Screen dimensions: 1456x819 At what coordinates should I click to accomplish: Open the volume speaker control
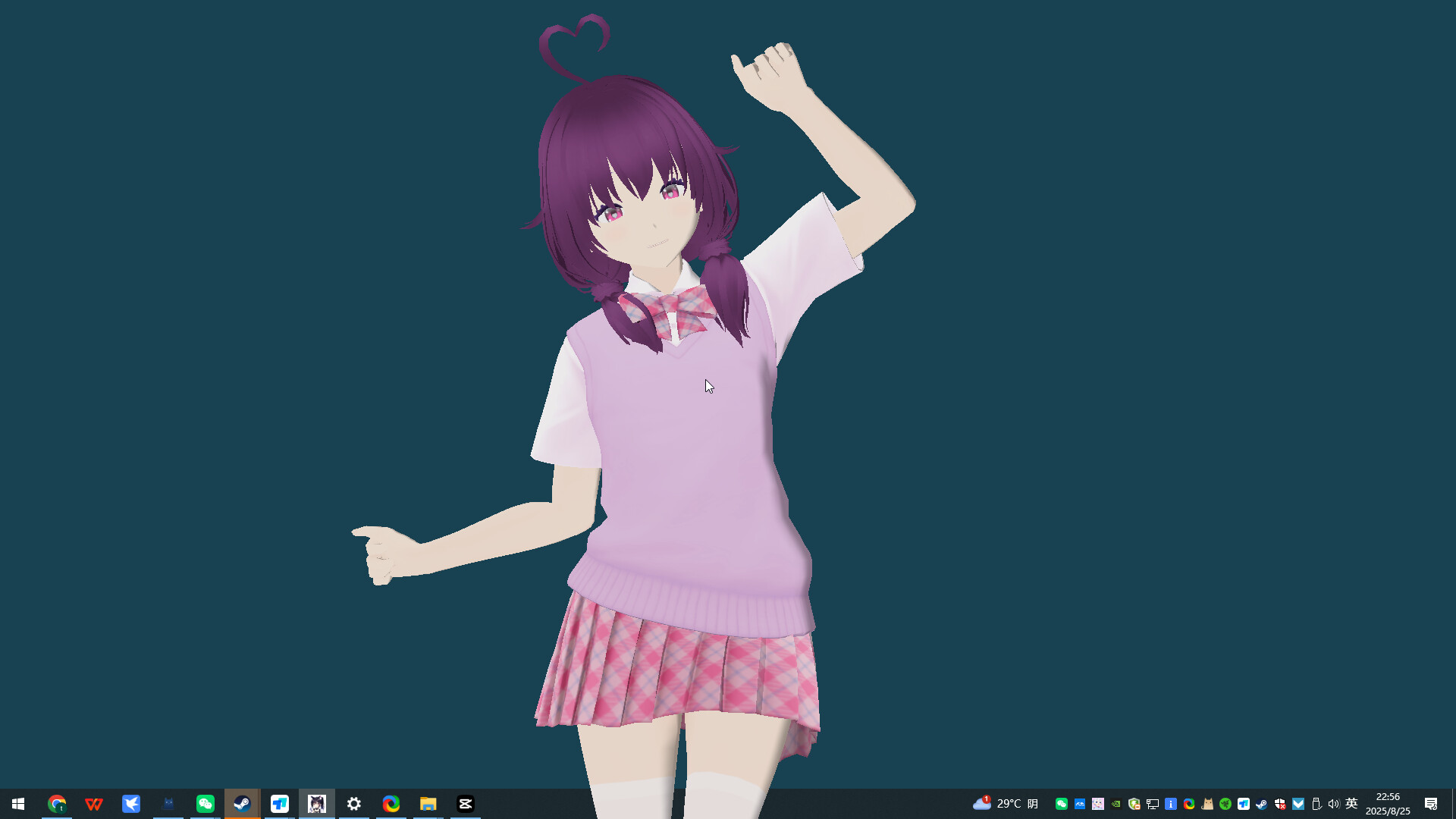(1334, 804)
